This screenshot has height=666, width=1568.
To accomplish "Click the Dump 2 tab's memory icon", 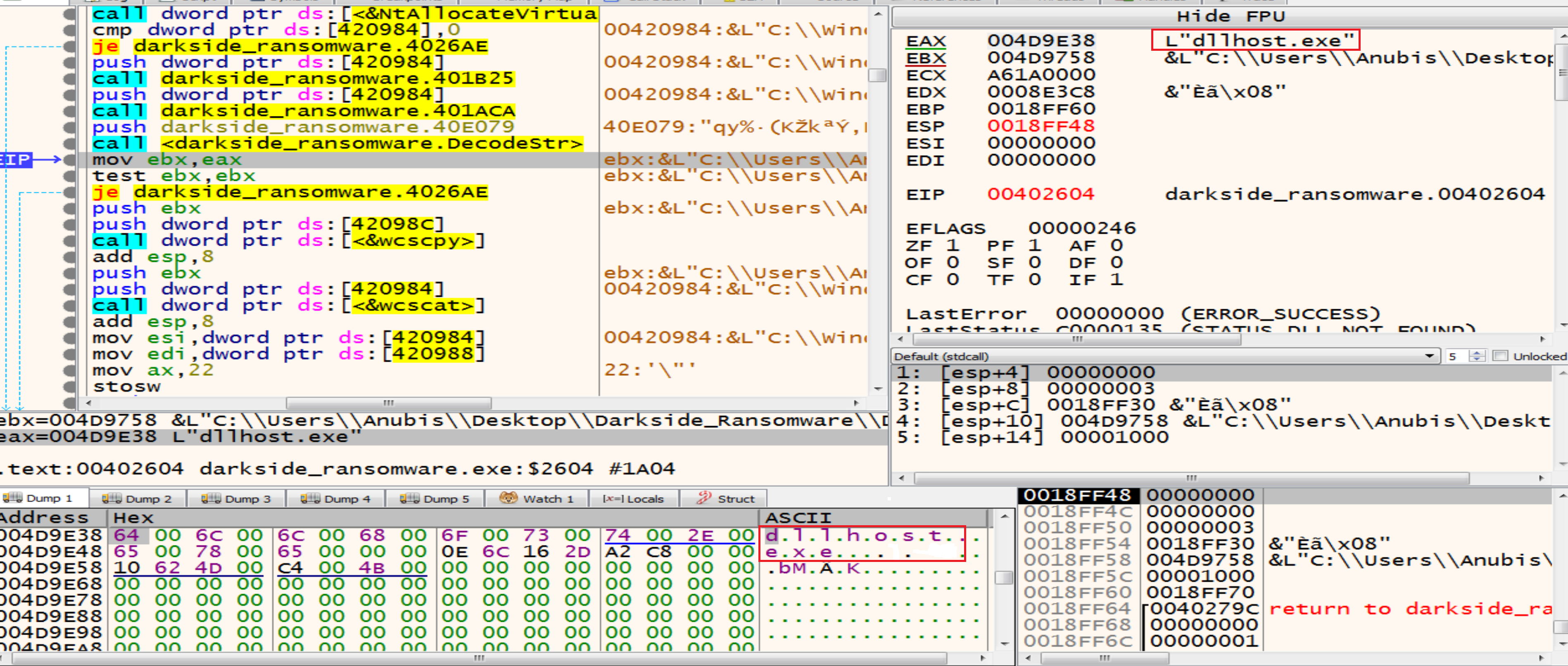I will pos(112,498).
